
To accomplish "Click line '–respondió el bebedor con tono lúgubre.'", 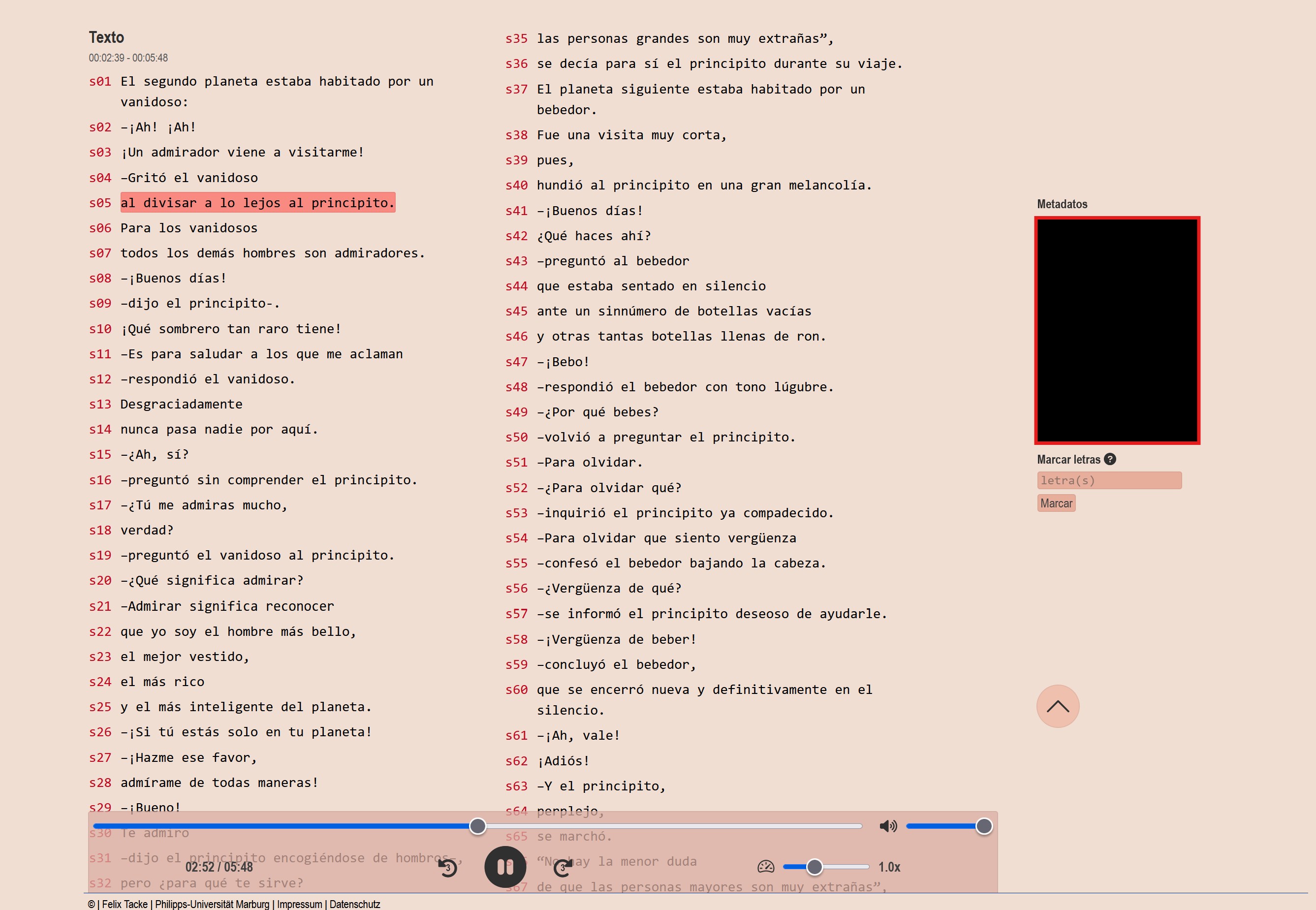I will [x=686, y=386].
